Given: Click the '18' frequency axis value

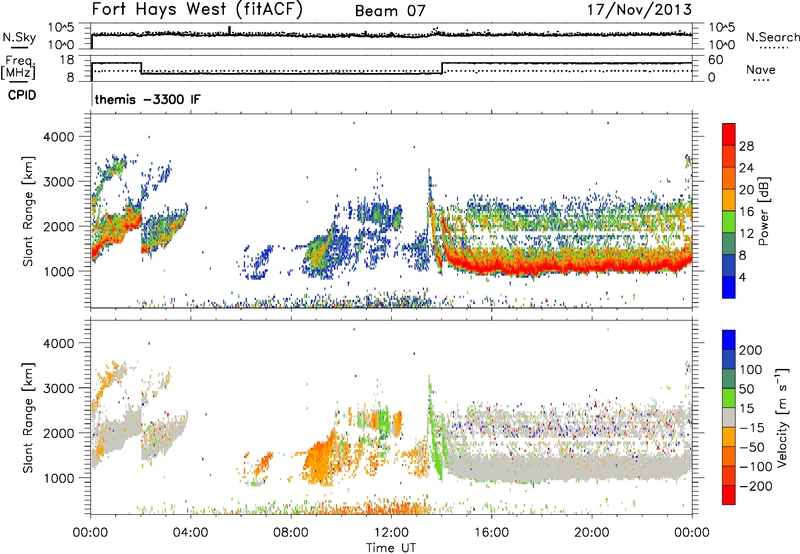Looking at the screenshot, I should tap(67, 60).
